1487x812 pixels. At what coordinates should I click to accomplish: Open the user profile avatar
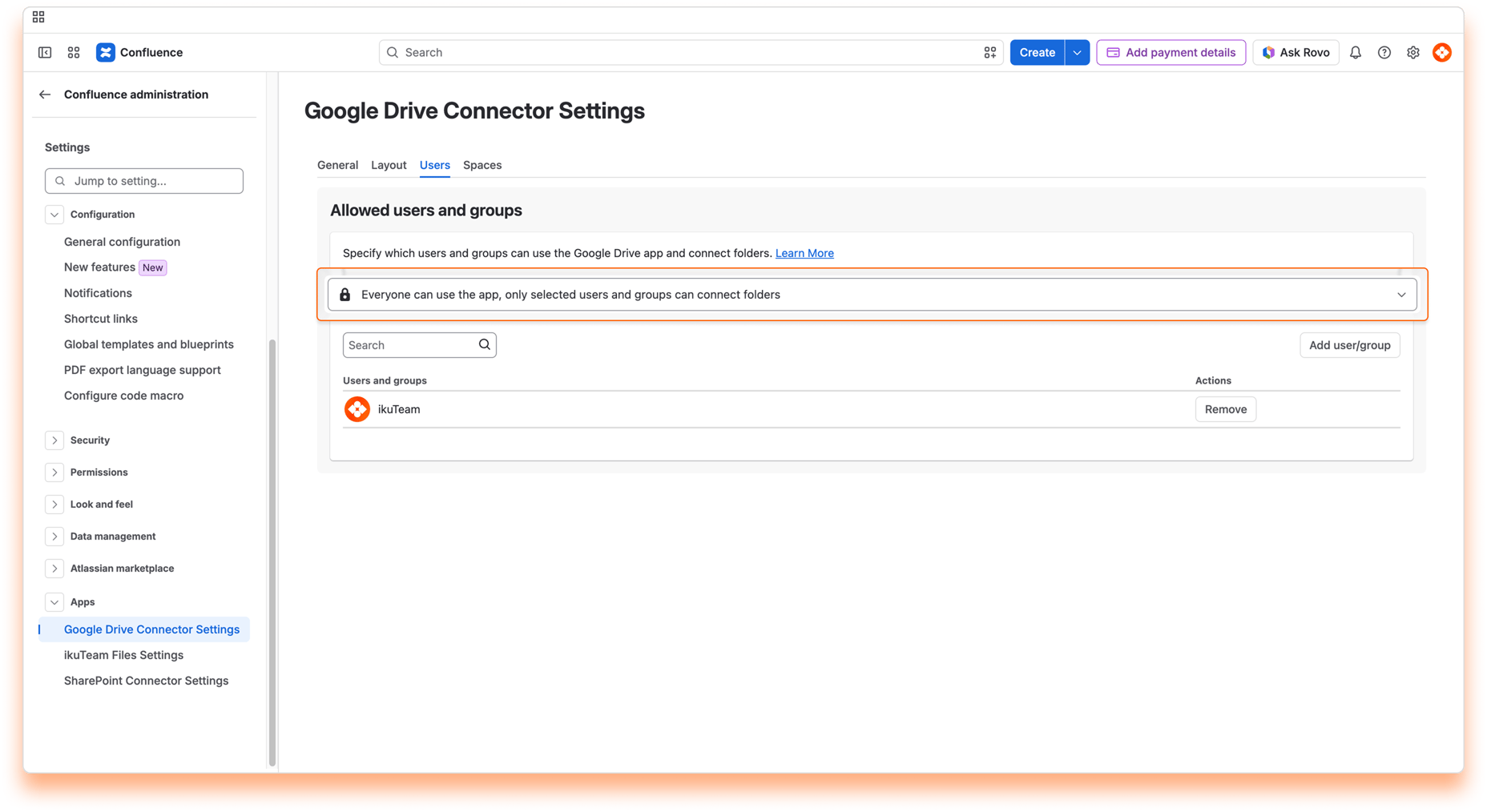tap(1441, 52)
